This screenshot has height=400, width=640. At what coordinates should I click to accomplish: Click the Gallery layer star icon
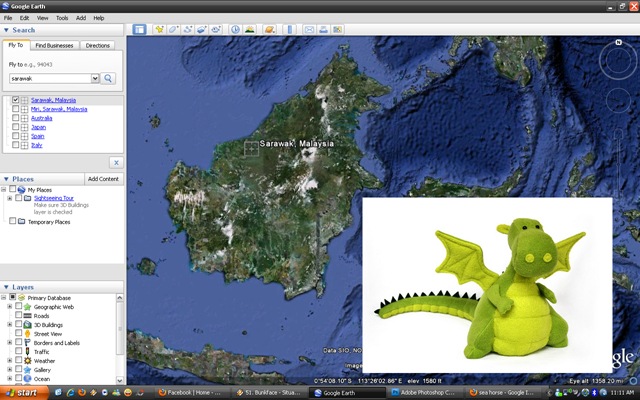(27, 370)
